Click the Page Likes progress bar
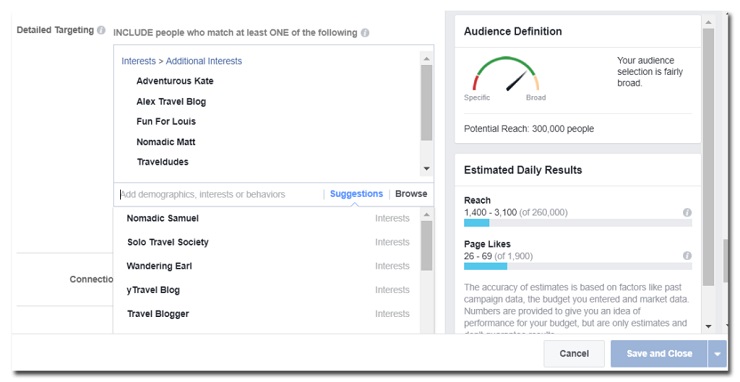This screenshot has height=382, width=740. pyautogui.click(x=578, y=266)
